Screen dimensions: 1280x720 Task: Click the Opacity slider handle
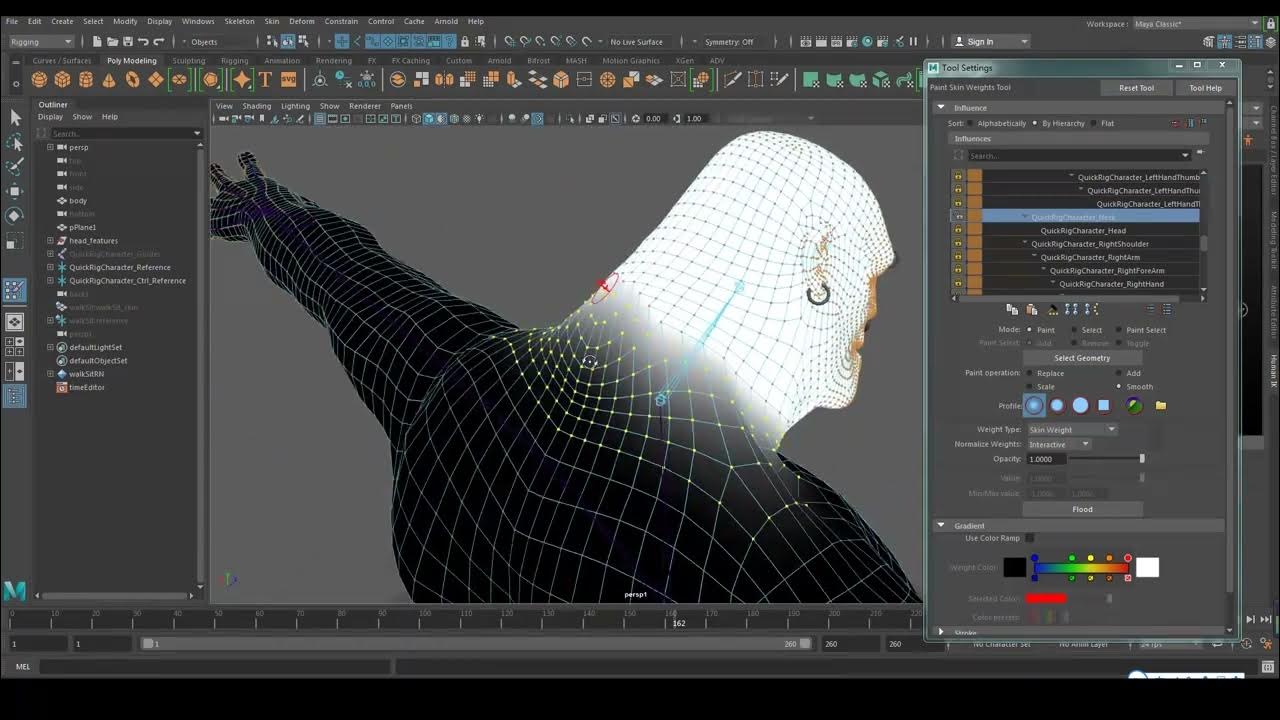click(x=1142, y=459)
